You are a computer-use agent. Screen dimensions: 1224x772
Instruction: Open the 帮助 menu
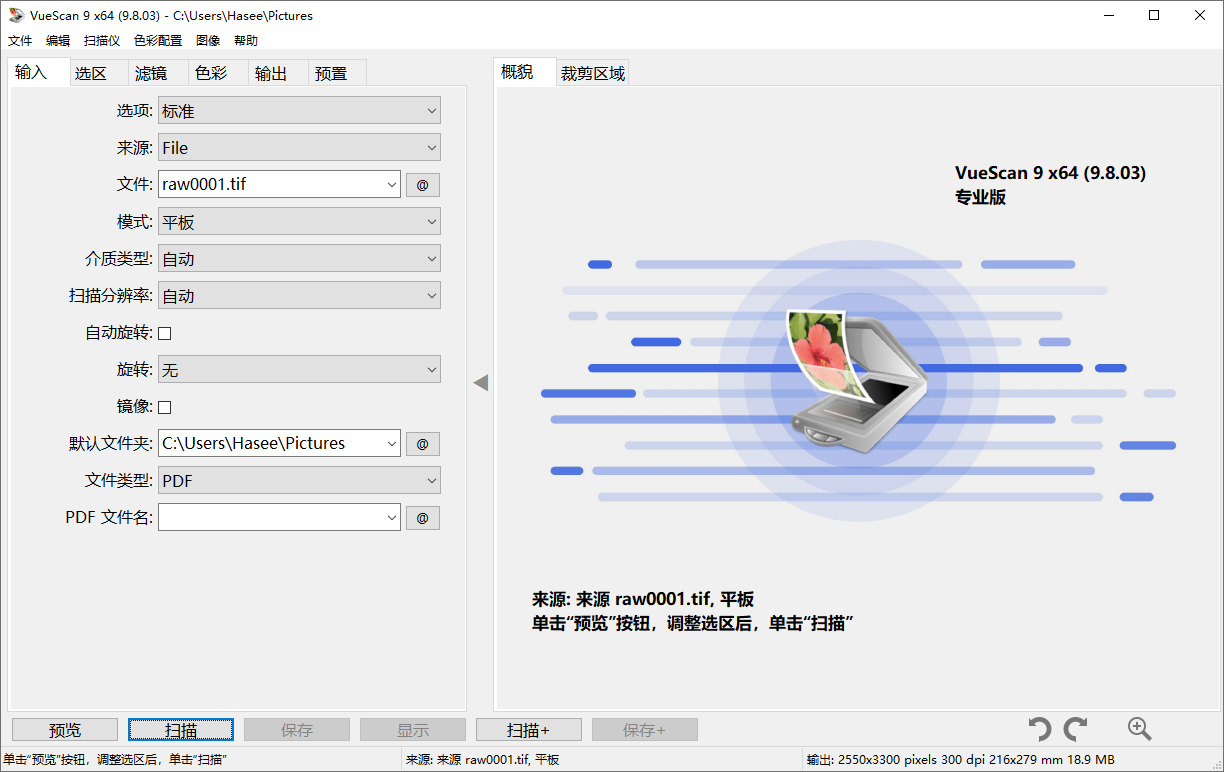coord(246,41)
